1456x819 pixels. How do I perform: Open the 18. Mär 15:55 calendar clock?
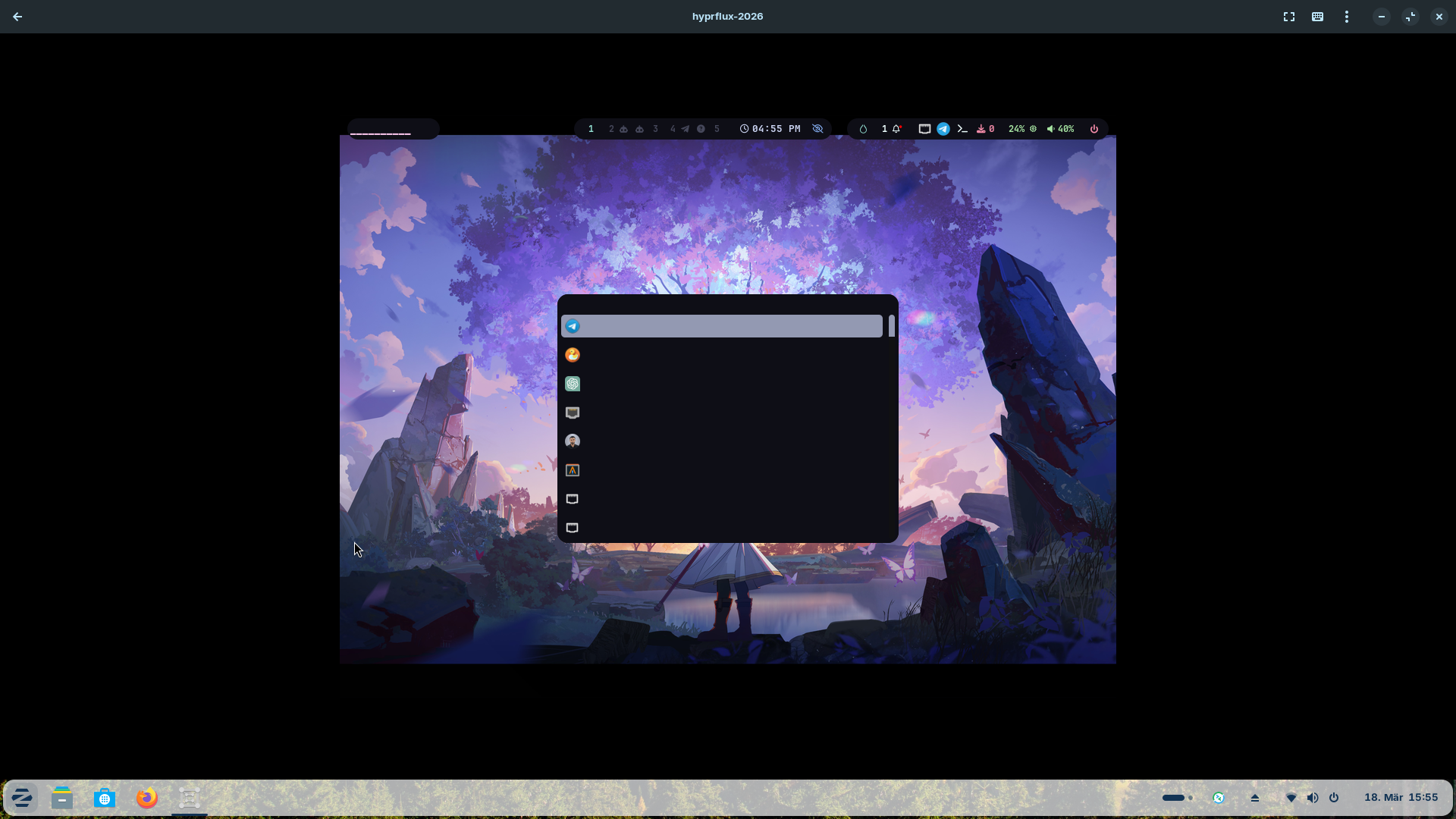[1400, 797]
